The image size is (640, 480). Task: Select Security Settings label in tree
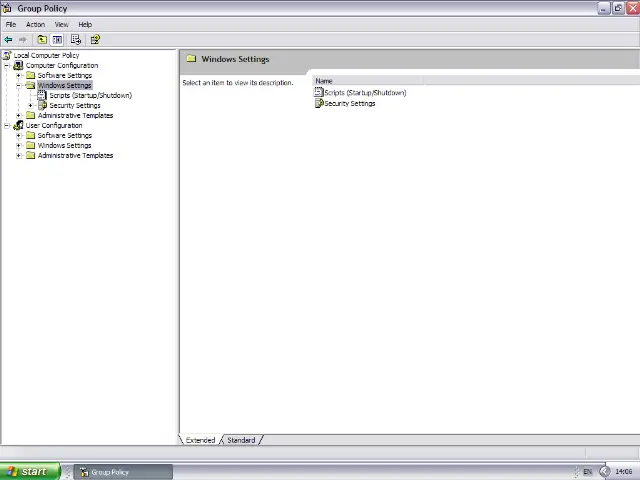tap(75, 105)
